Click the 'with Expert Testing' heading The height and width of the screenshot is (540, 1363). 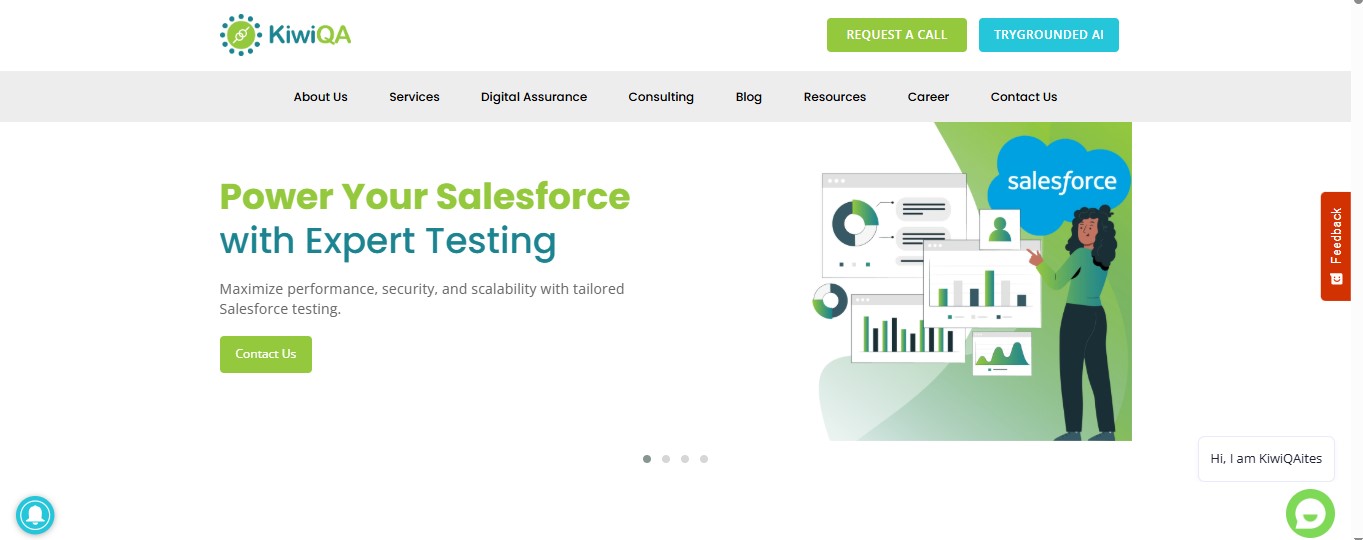(x=388, y=241)
